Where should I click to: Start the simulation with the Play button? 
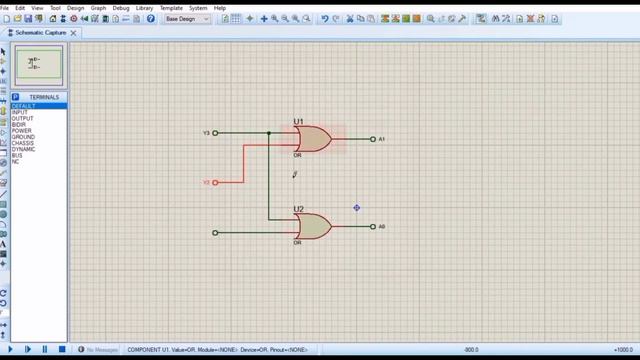coord(10,349)
